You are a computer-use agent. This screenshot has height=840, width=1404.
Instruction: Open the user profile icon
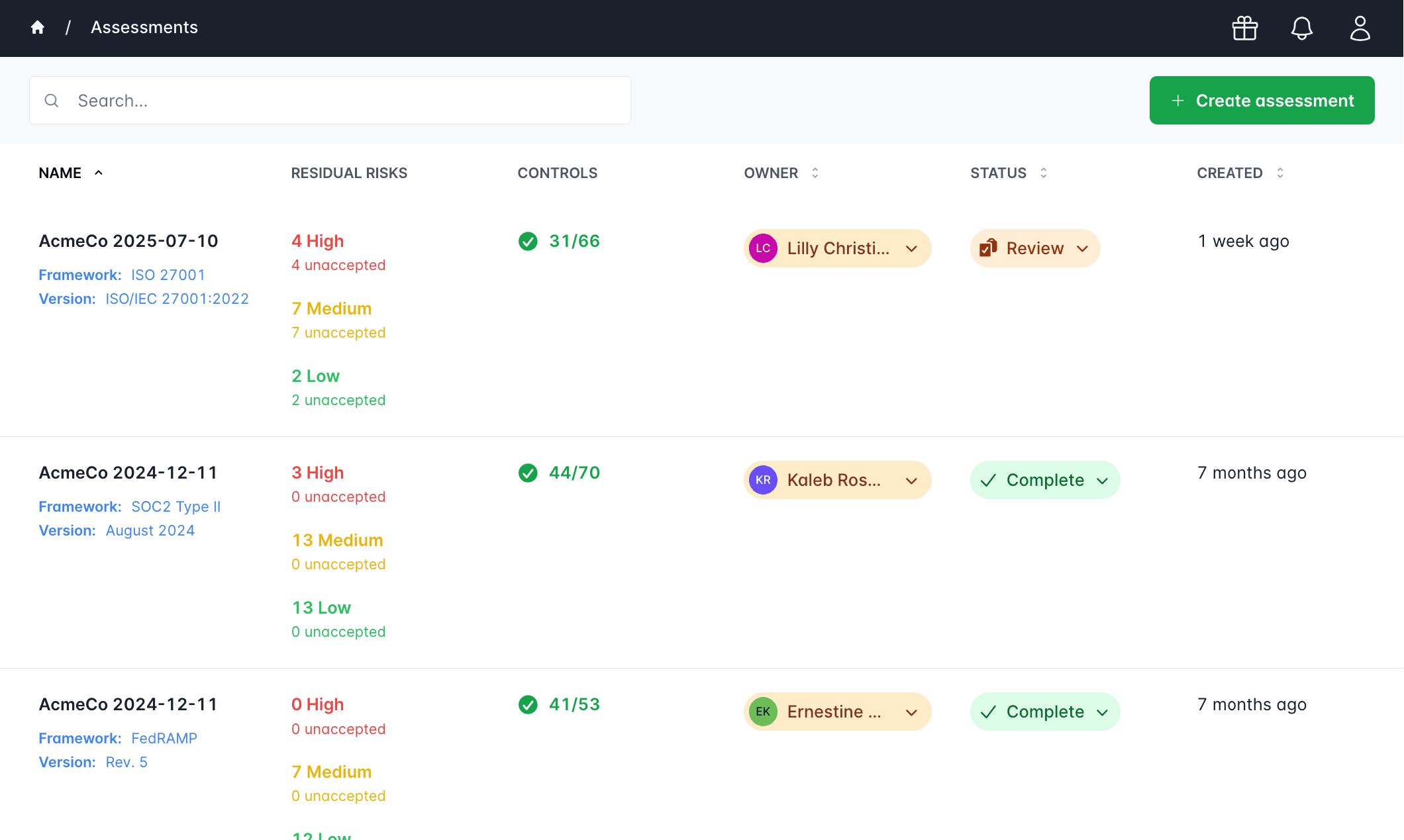tap(1360, 28)
